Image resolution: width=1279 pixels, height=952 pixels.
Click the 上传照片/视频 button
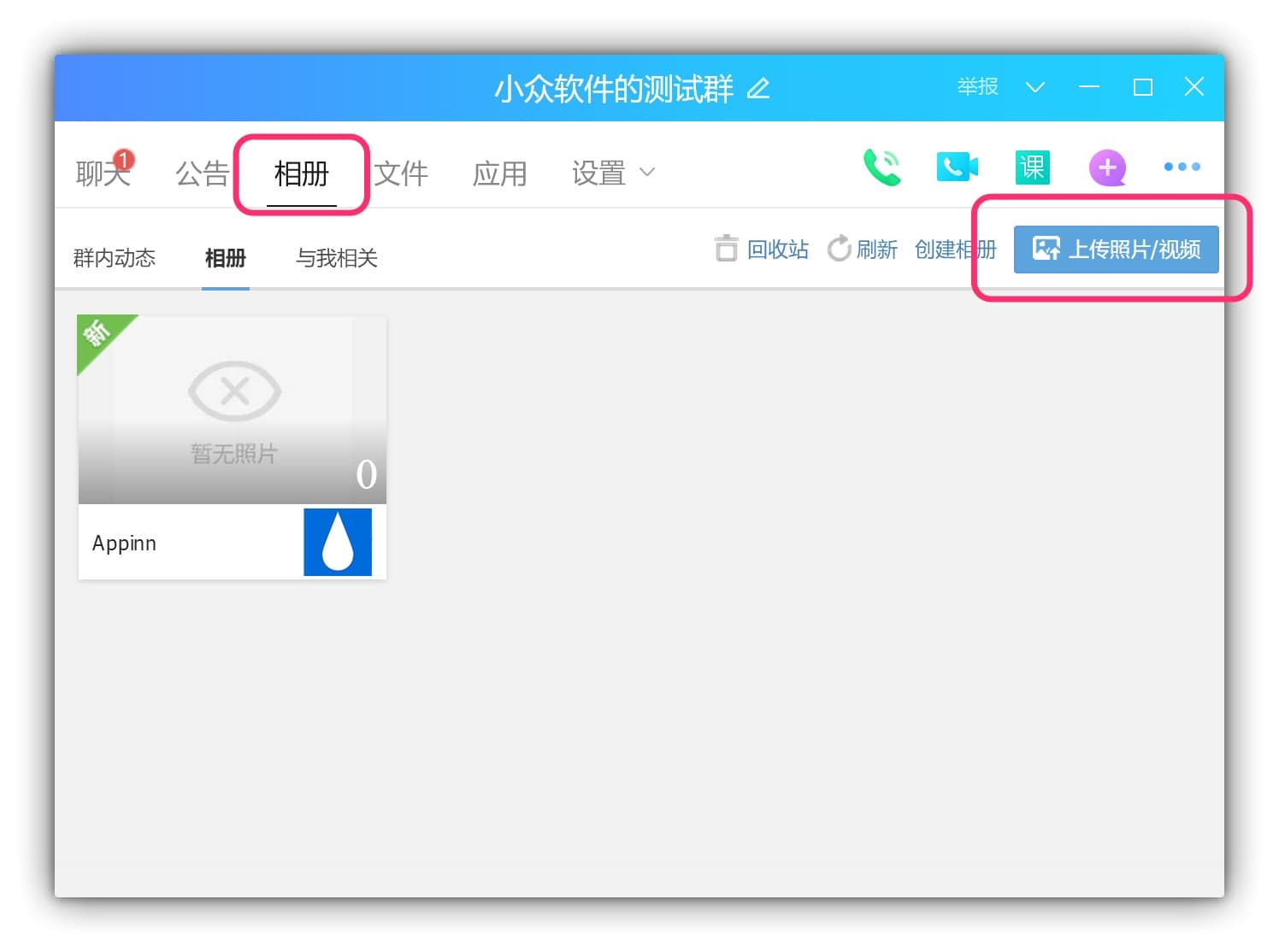click(1116, 249)
